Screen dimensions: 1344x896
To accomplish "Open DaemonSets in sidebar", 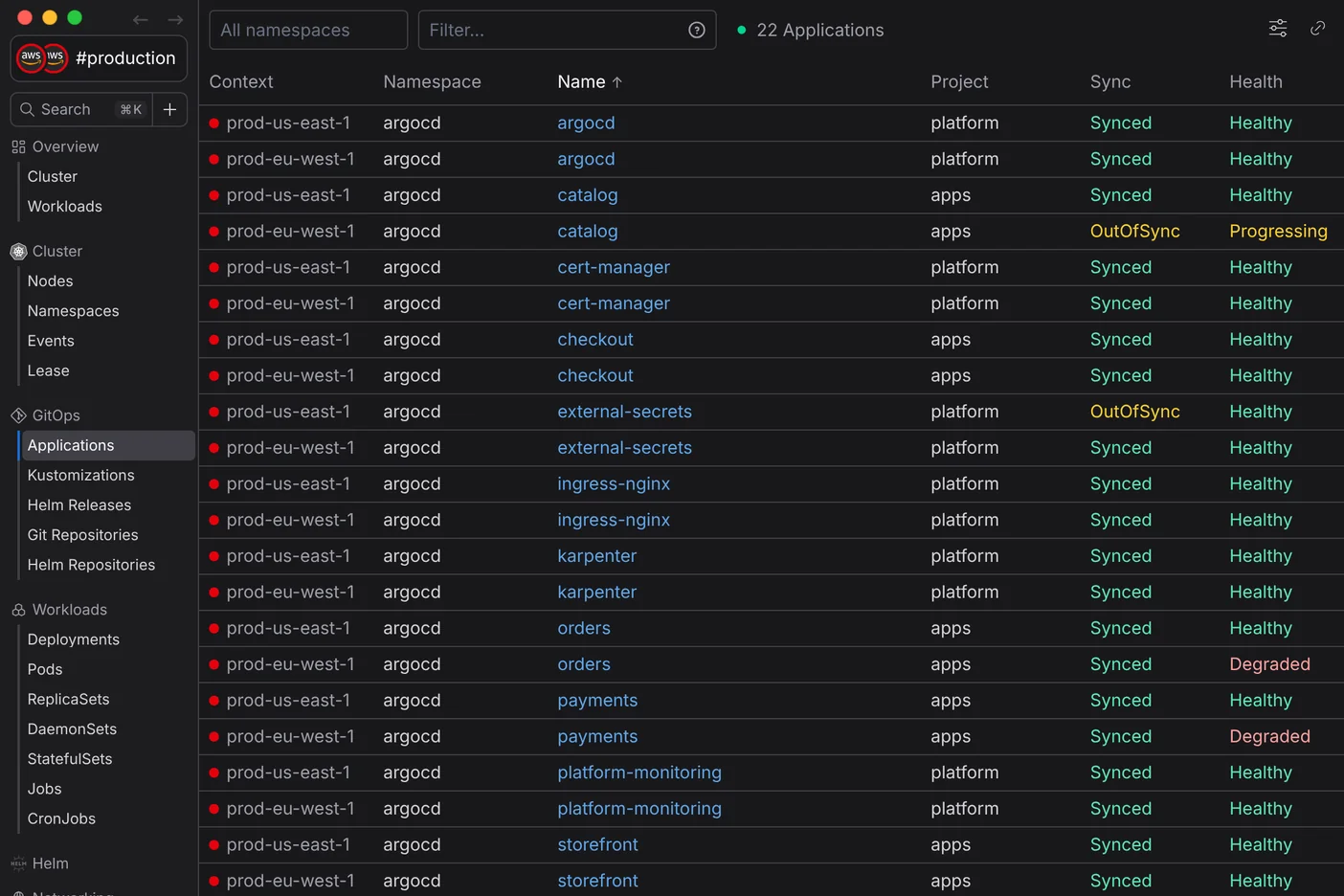I will (x=73, y=729).
